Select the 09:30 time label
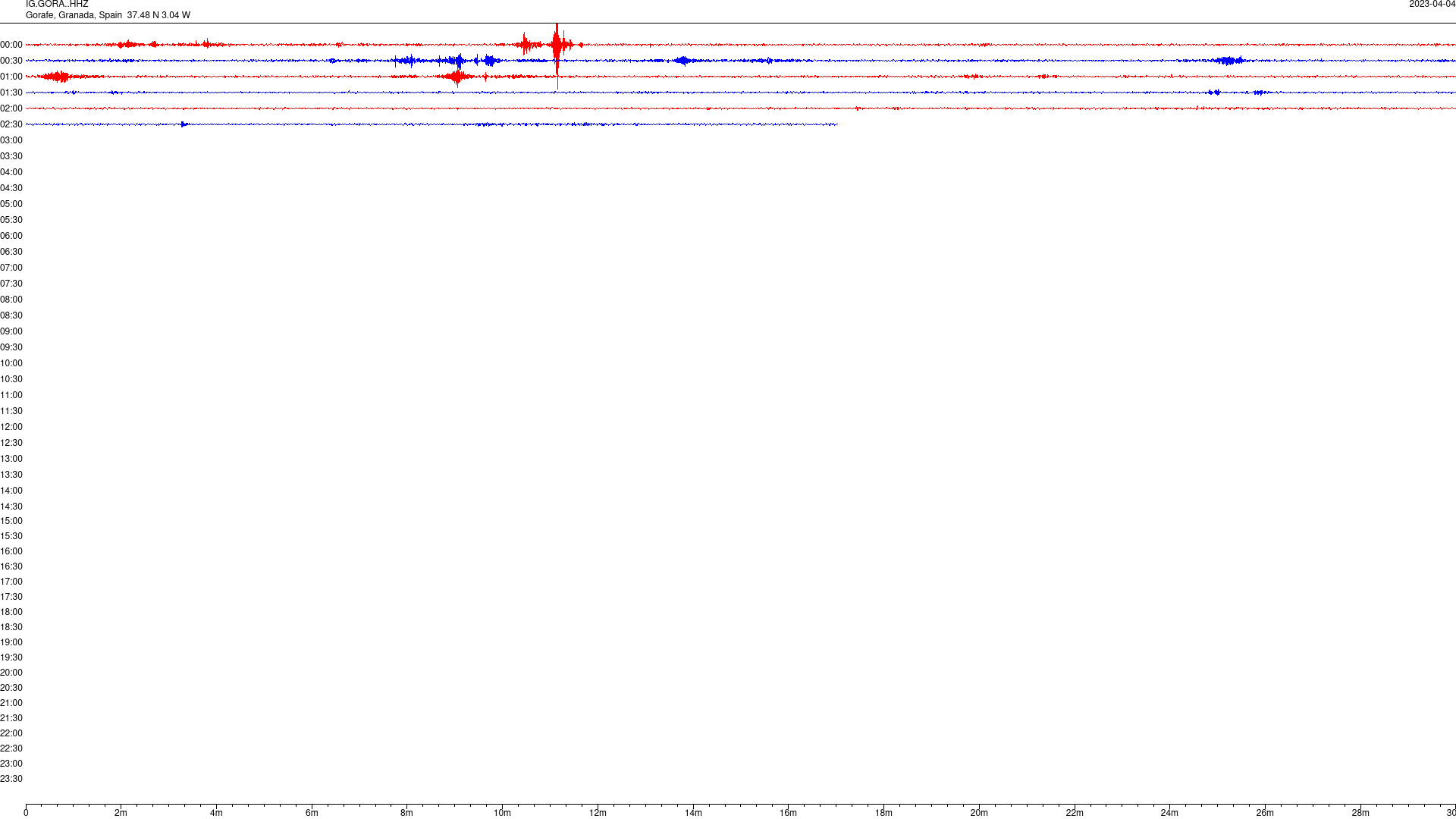This screenshot has height=819, width=1456. (x=11, y=347)
